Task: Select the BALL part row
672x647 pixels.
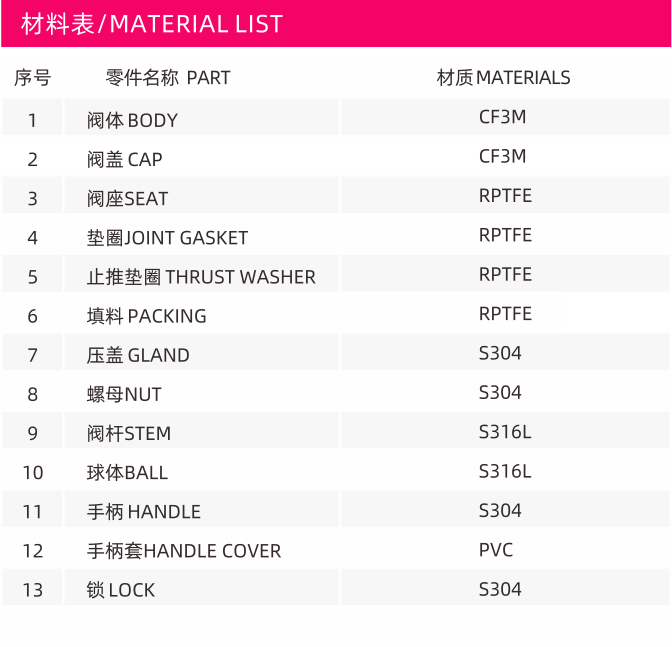Action: click(x=336, y=470)
